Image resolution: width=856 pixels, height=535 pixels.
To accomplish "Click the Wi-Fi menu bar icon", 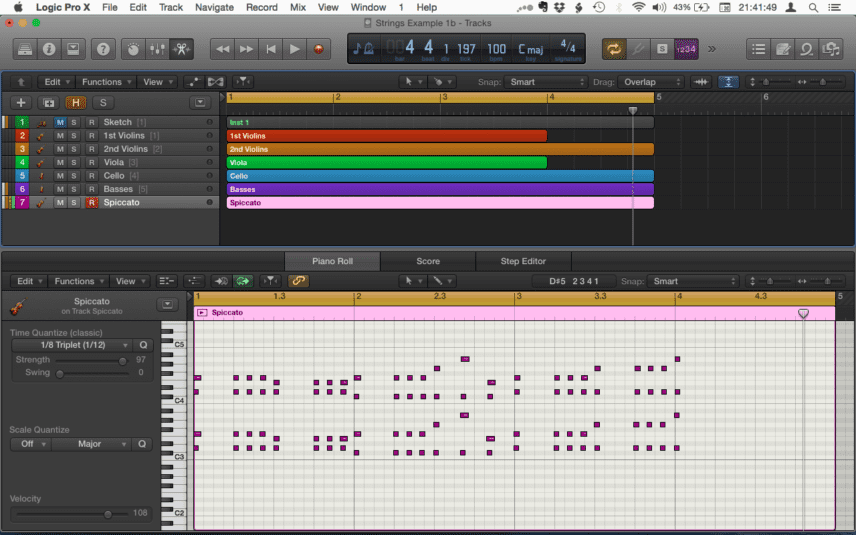I will pos(638,7).
